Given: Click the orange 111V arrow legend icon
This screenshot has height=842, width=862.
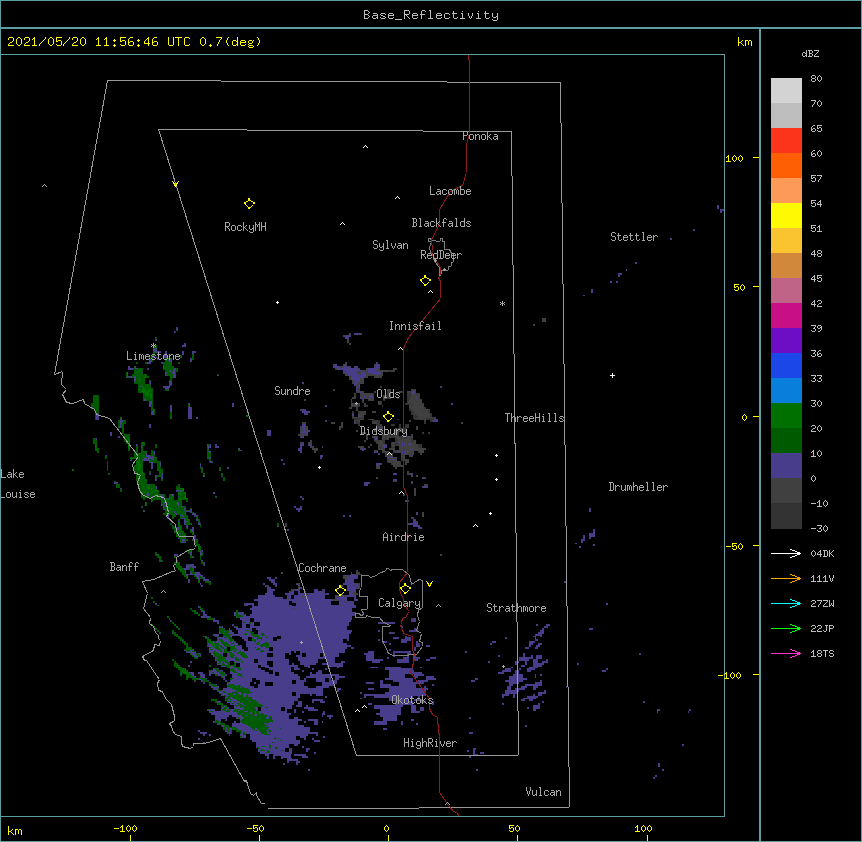Looking at the screenshot, I should point(786,578).
